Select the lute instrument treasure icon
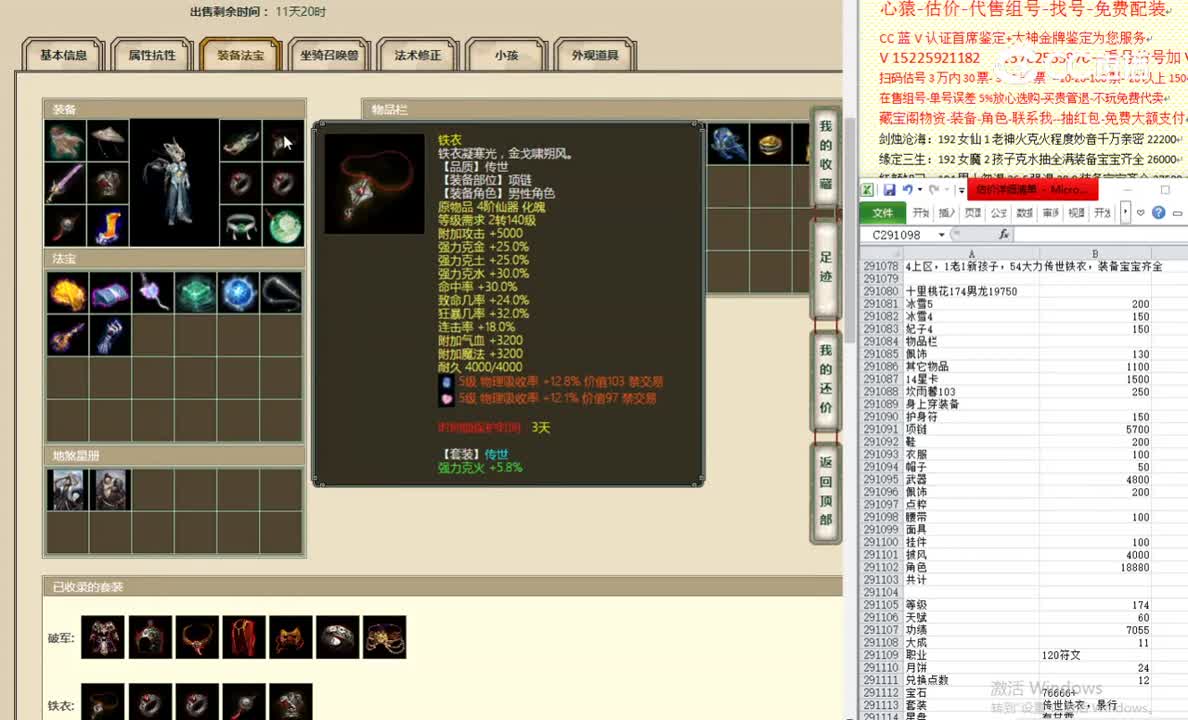Viewport: 1188px width, 720px height. 67,335
